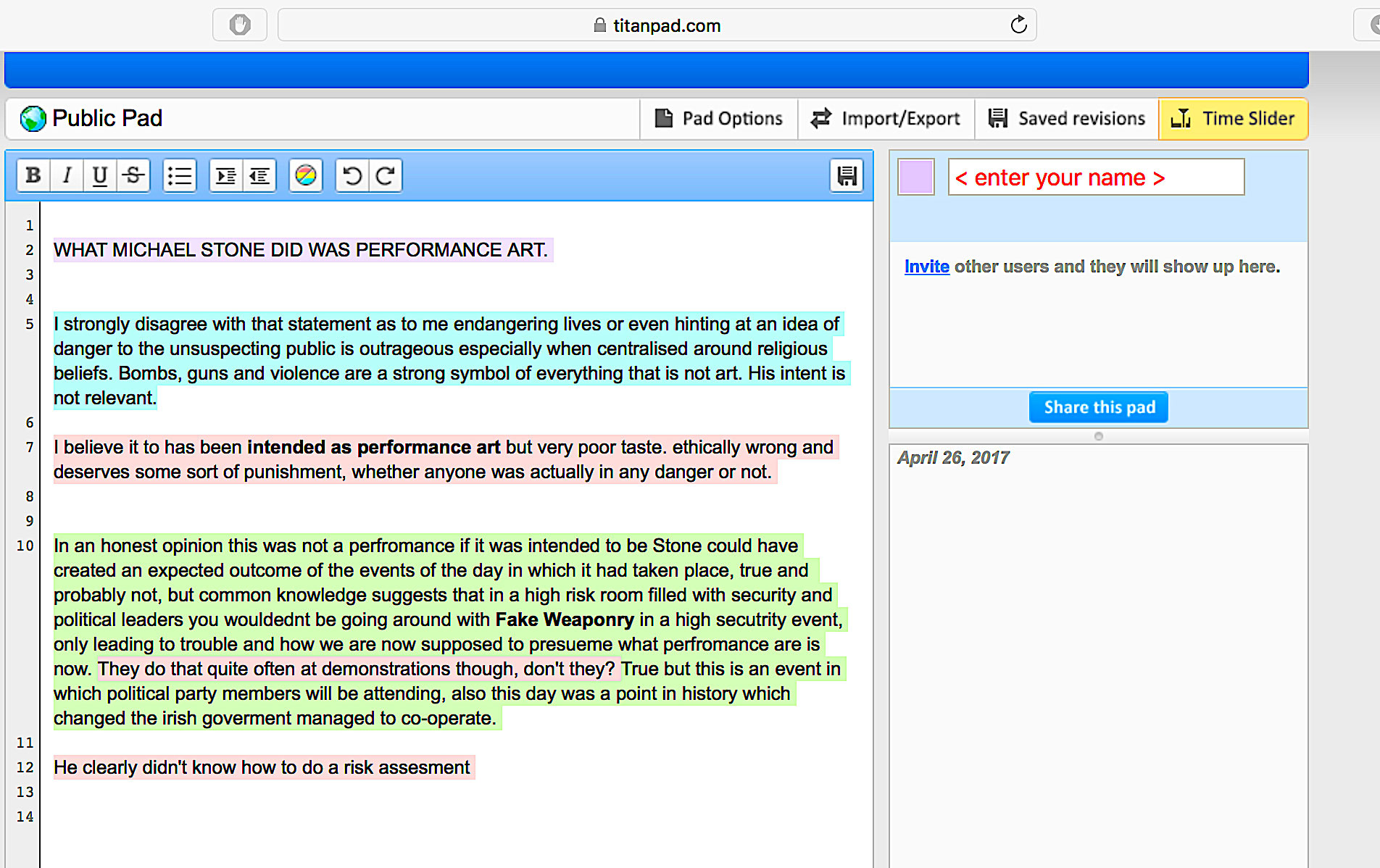Toggle bold formatting in the toolbar
The height and width of the screenshot is (868, 1380).
[x=33, y=176]
